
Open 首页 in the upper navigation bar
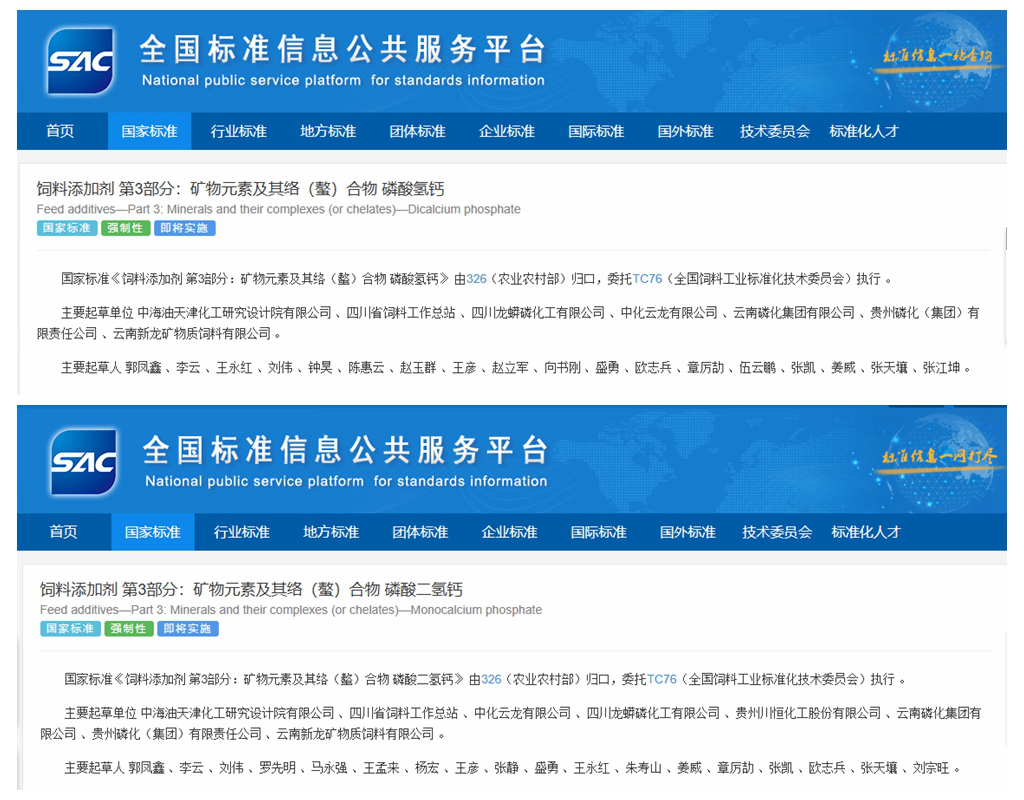(x=60, y=131)
